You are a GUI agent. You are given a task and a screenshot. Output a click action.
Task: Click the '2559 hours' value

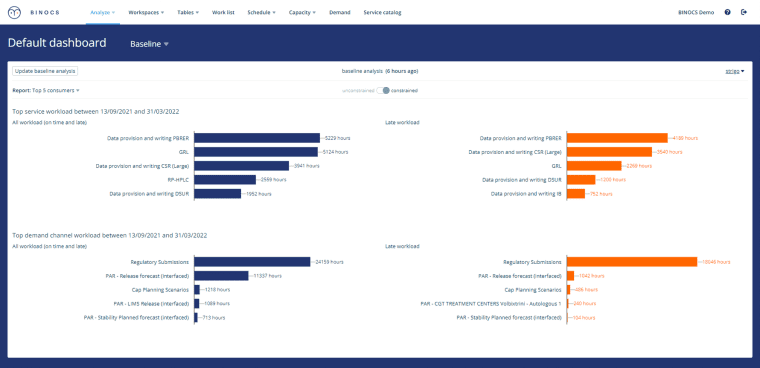coord(274,179)
